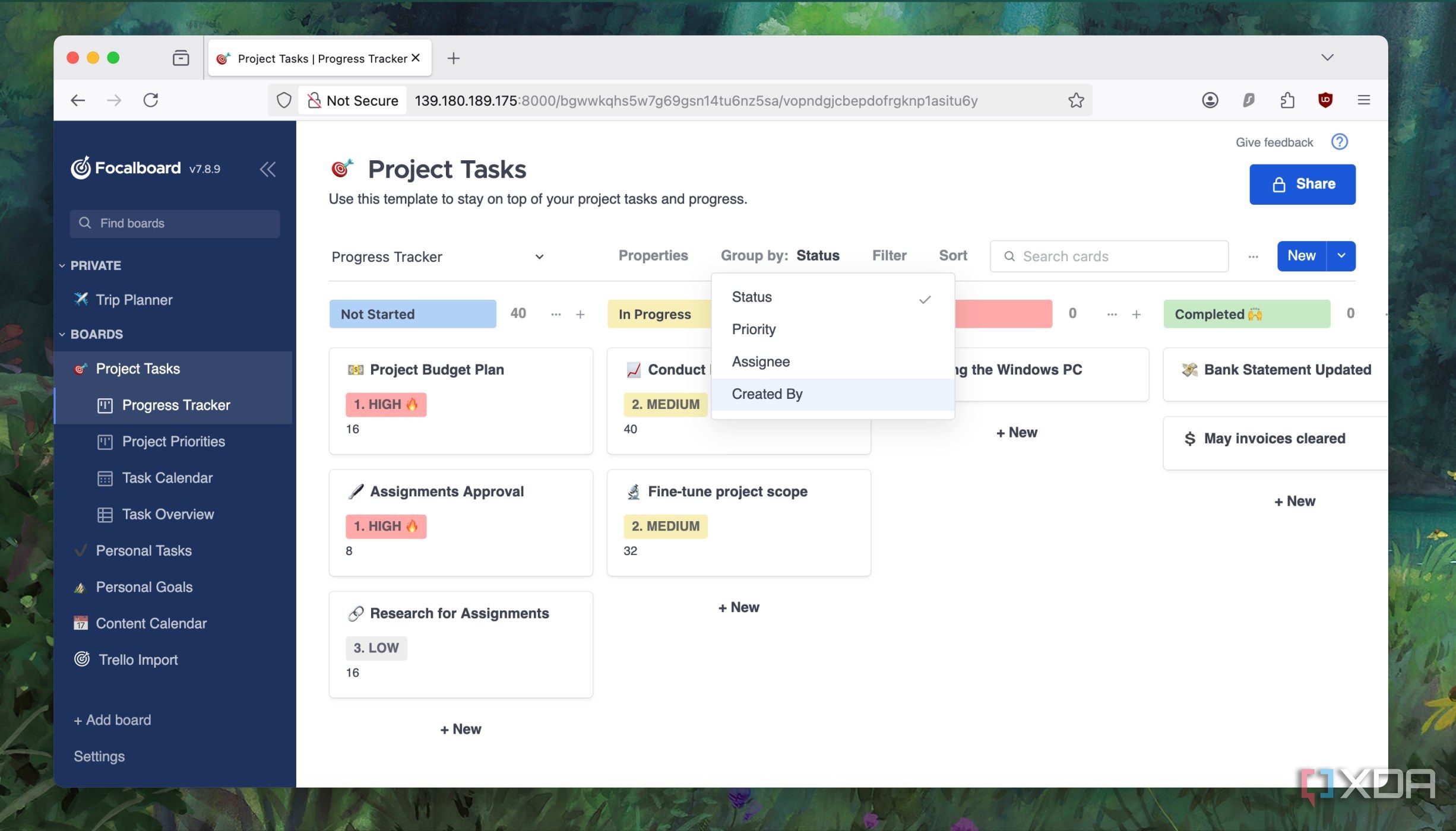Open the Progress Tracker view dropdown
The width and height of the screenshot is (1456, 831).
click(x=438, y=256)
